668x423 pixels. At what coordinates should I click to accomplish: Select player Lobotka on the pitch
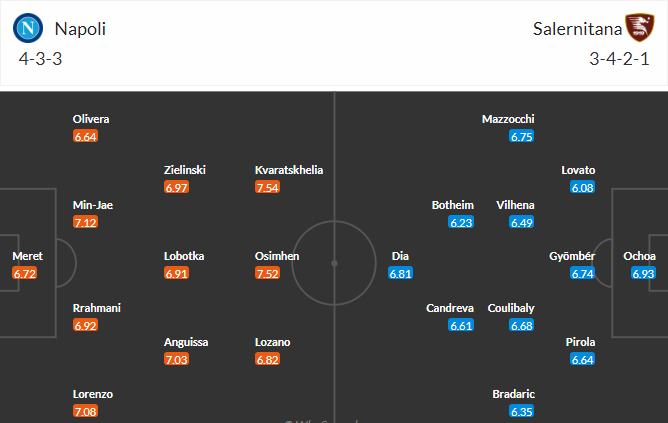(x=184, y=256)
